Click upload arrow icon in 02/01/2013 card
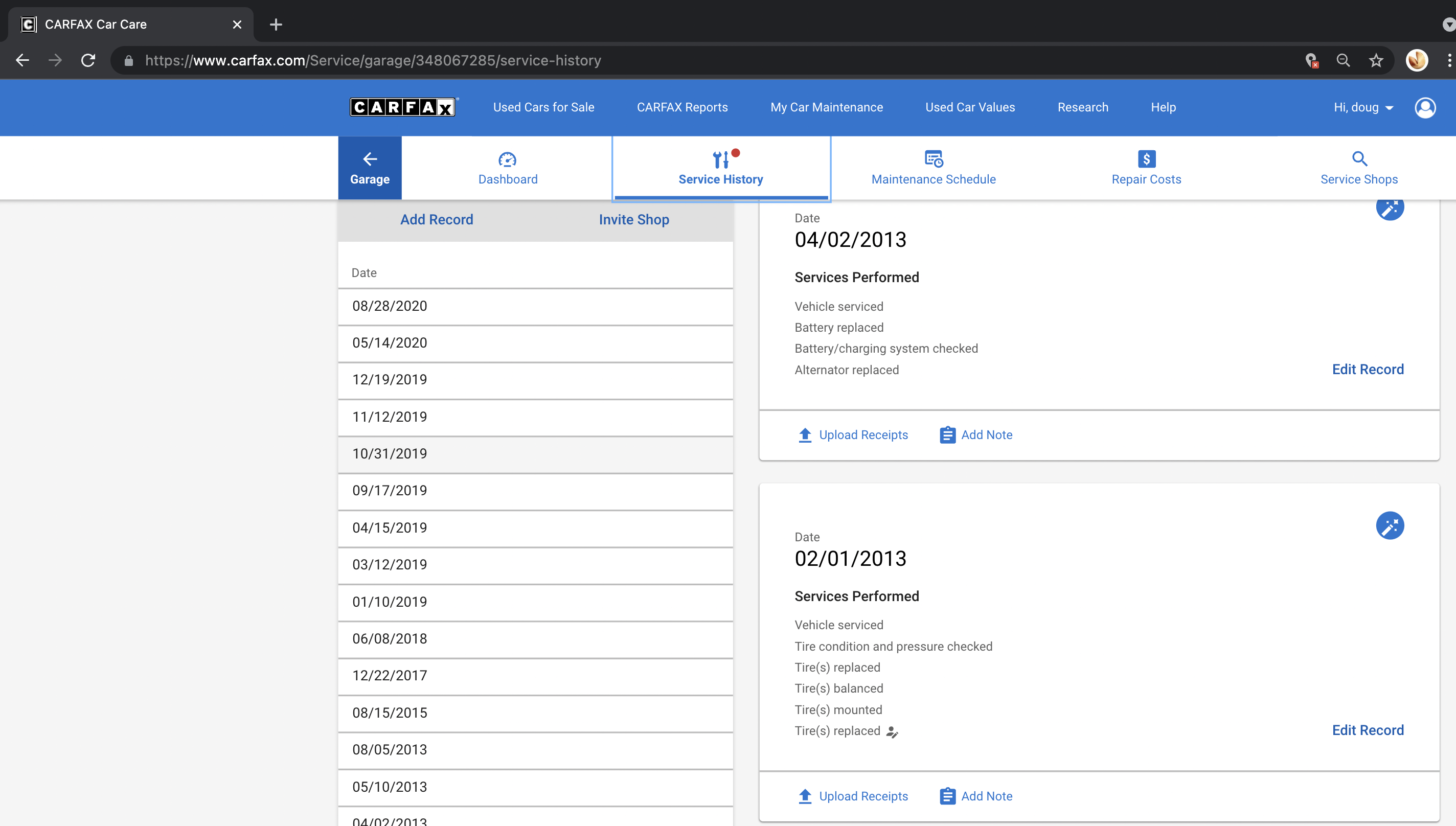 (805, 796)
